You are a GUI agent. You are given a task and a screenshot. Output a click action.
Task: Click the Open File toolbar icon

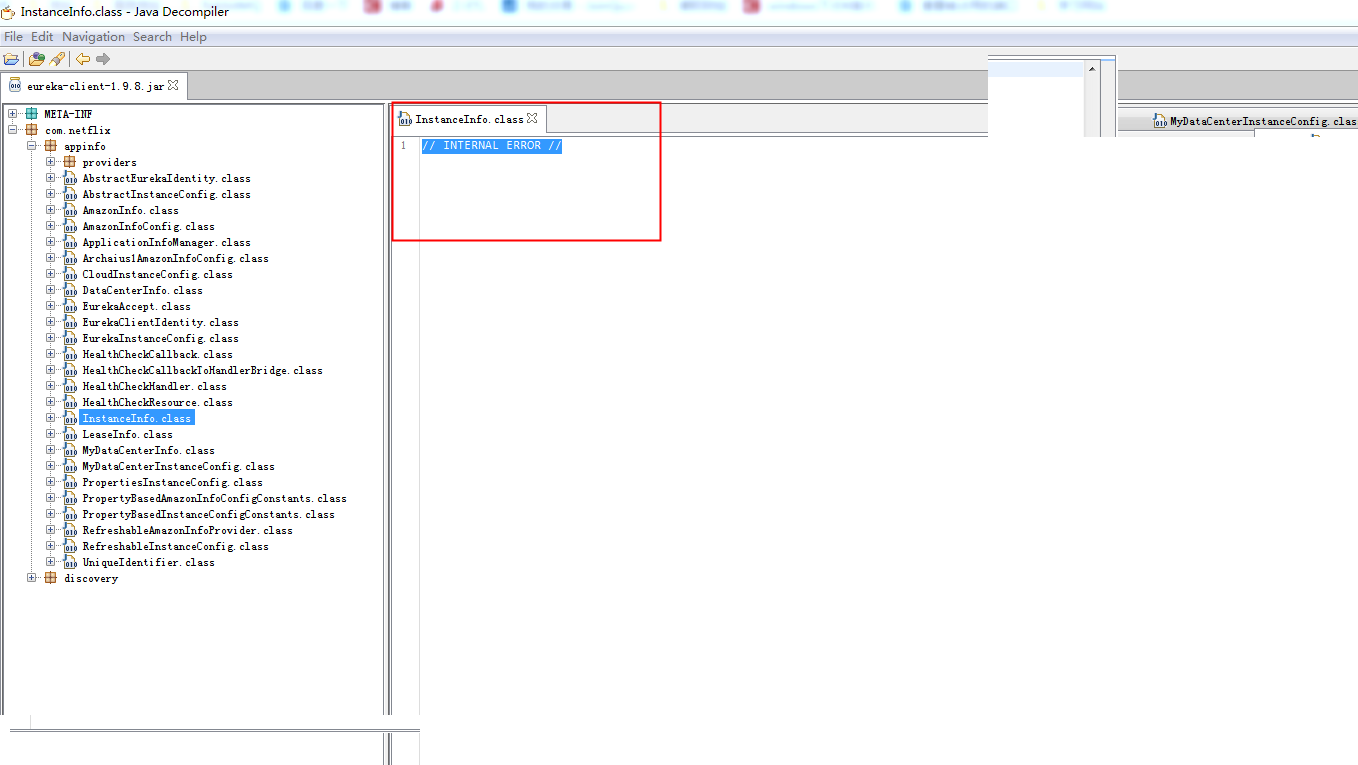[11, 59]
